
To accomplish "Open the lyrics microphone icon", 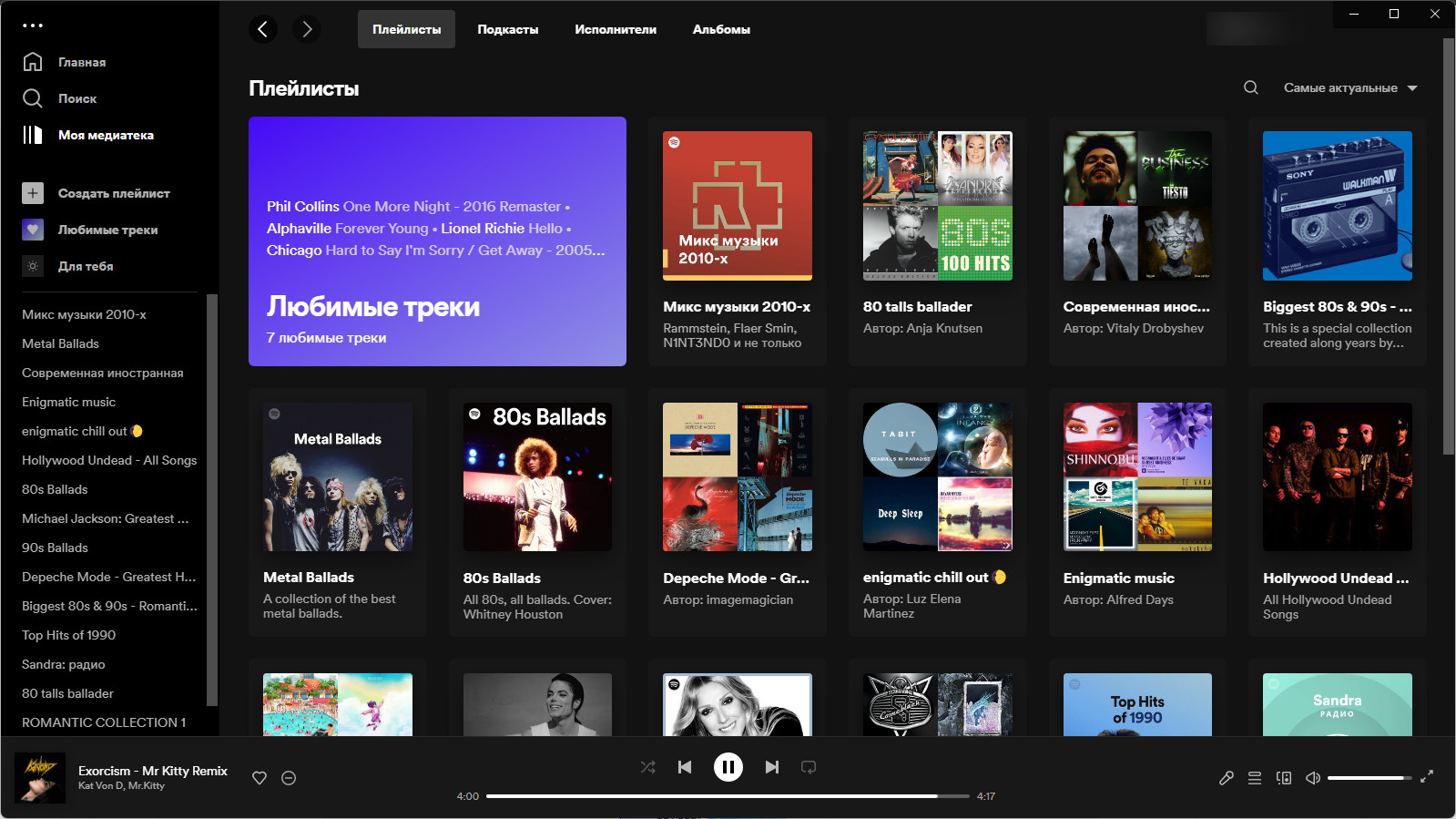I will (1227, 778).
